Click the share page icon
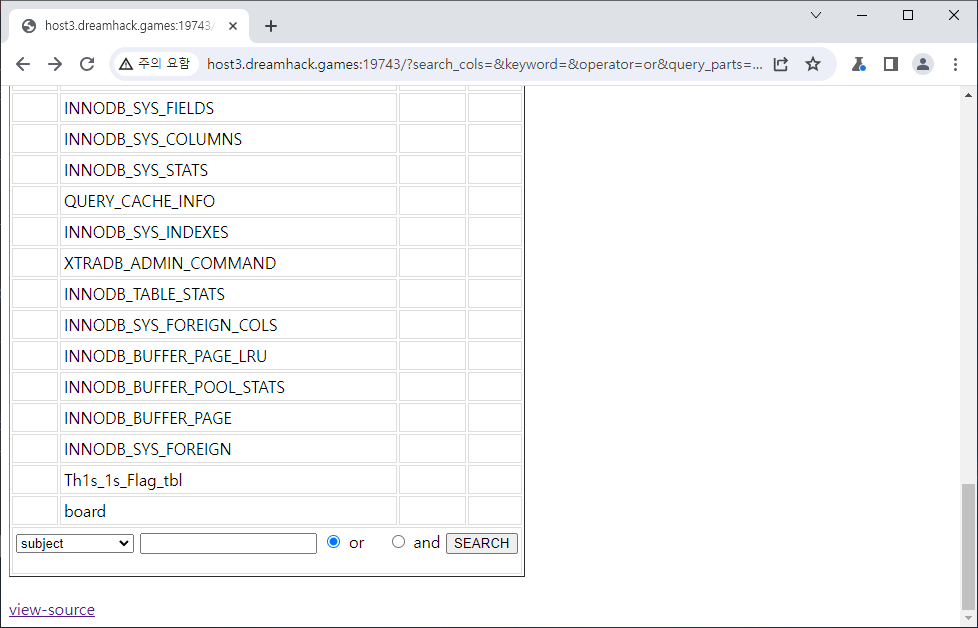The width and height of the screenshot is (978, 628). click(781, 64)
